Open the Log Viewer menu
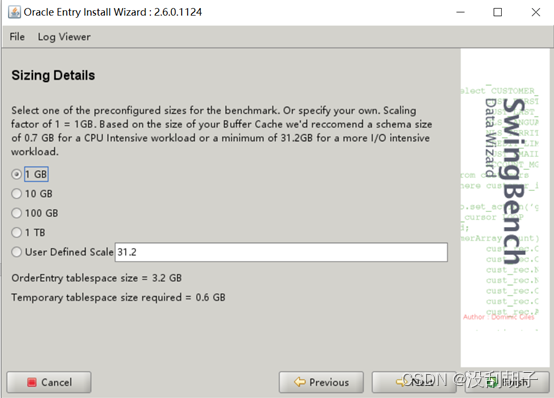Image resolution: width=554 pixels, height=398 pixels. pos(64,37)
